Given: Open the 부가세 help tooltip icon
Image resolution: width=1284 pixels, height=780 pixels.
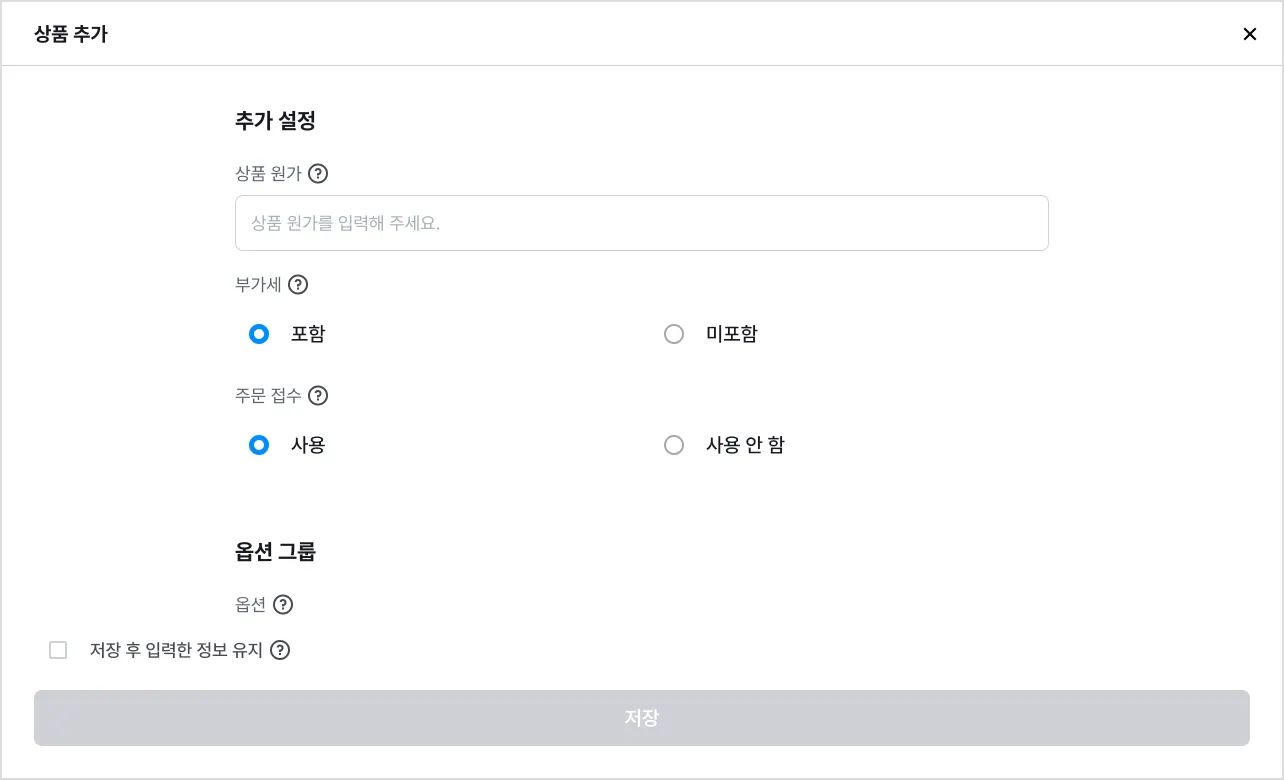Looking at the screenshot, I should (298, 285).
